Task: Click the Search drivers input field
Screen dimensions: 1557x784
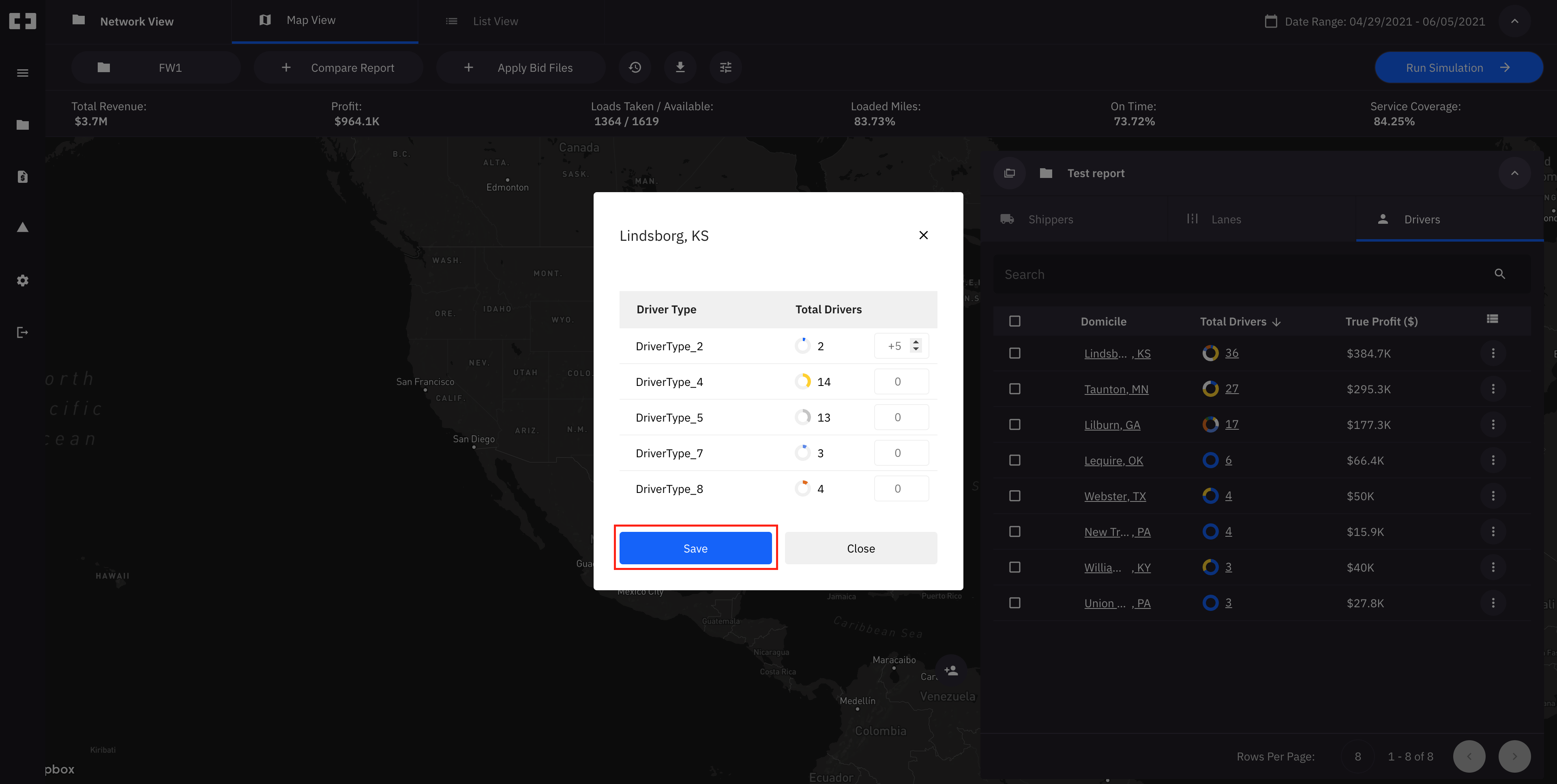Action: tap(1239, 274)
